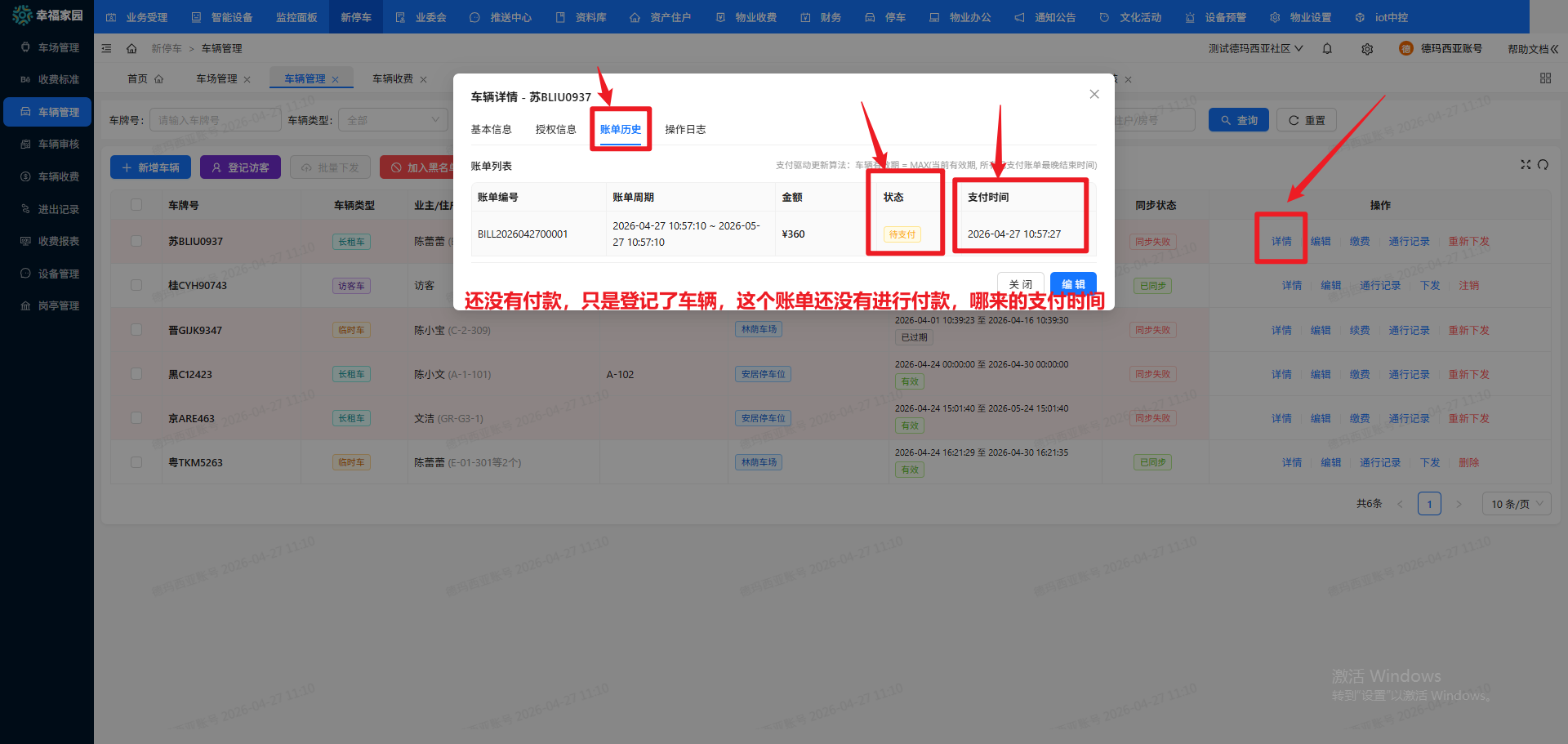Open the 10条/页 page size selector
This screenshot has width=1568, height=744.
point(1516,503)
